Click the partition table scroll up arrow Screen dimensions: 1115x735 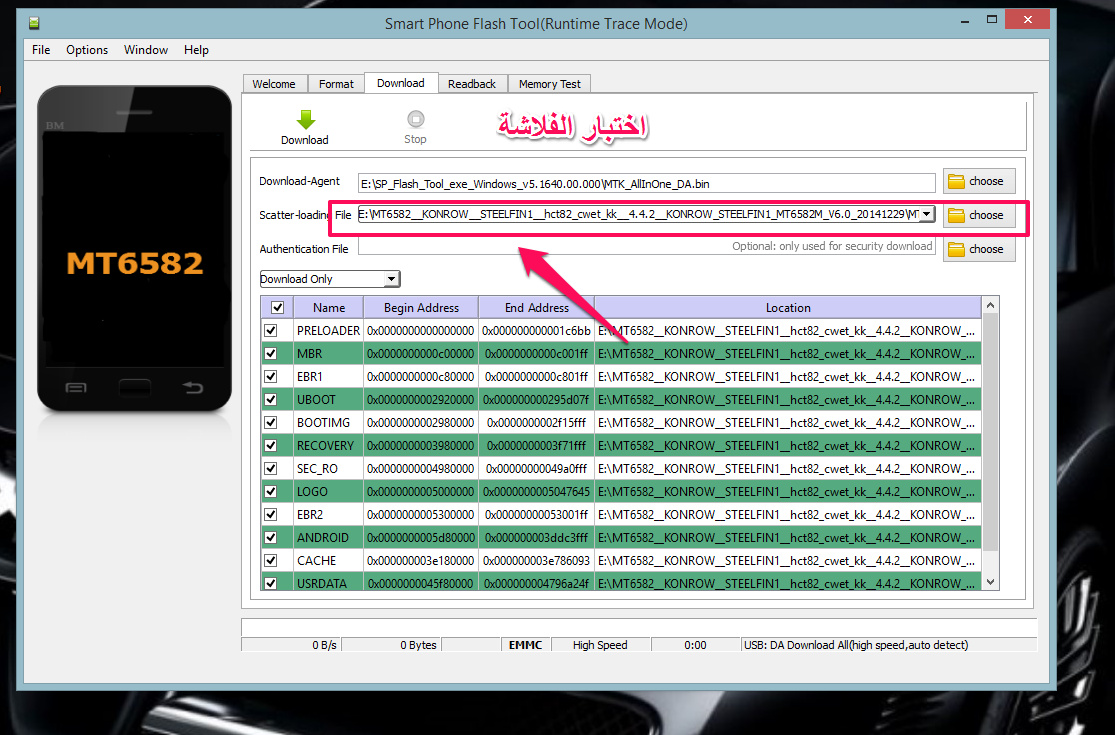point(991,306)
